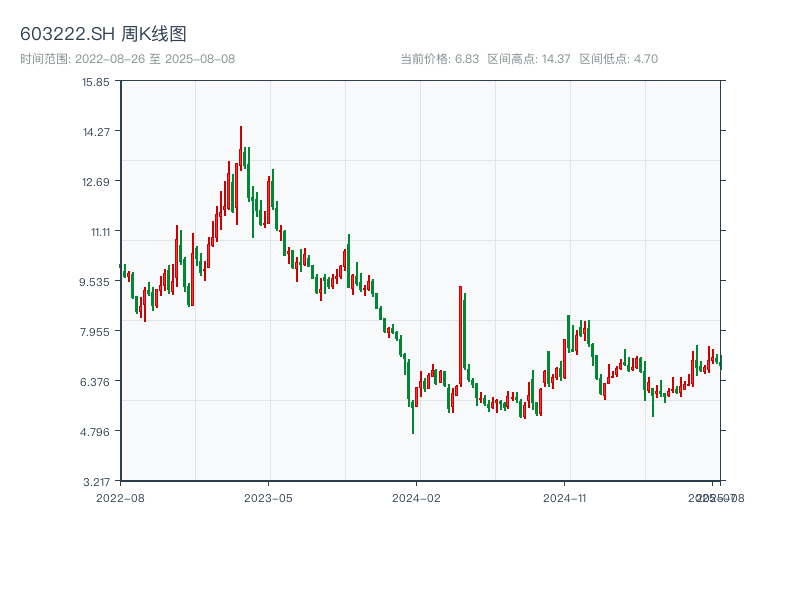
Task: Click y-axis label 12.69
Action: 96,182
